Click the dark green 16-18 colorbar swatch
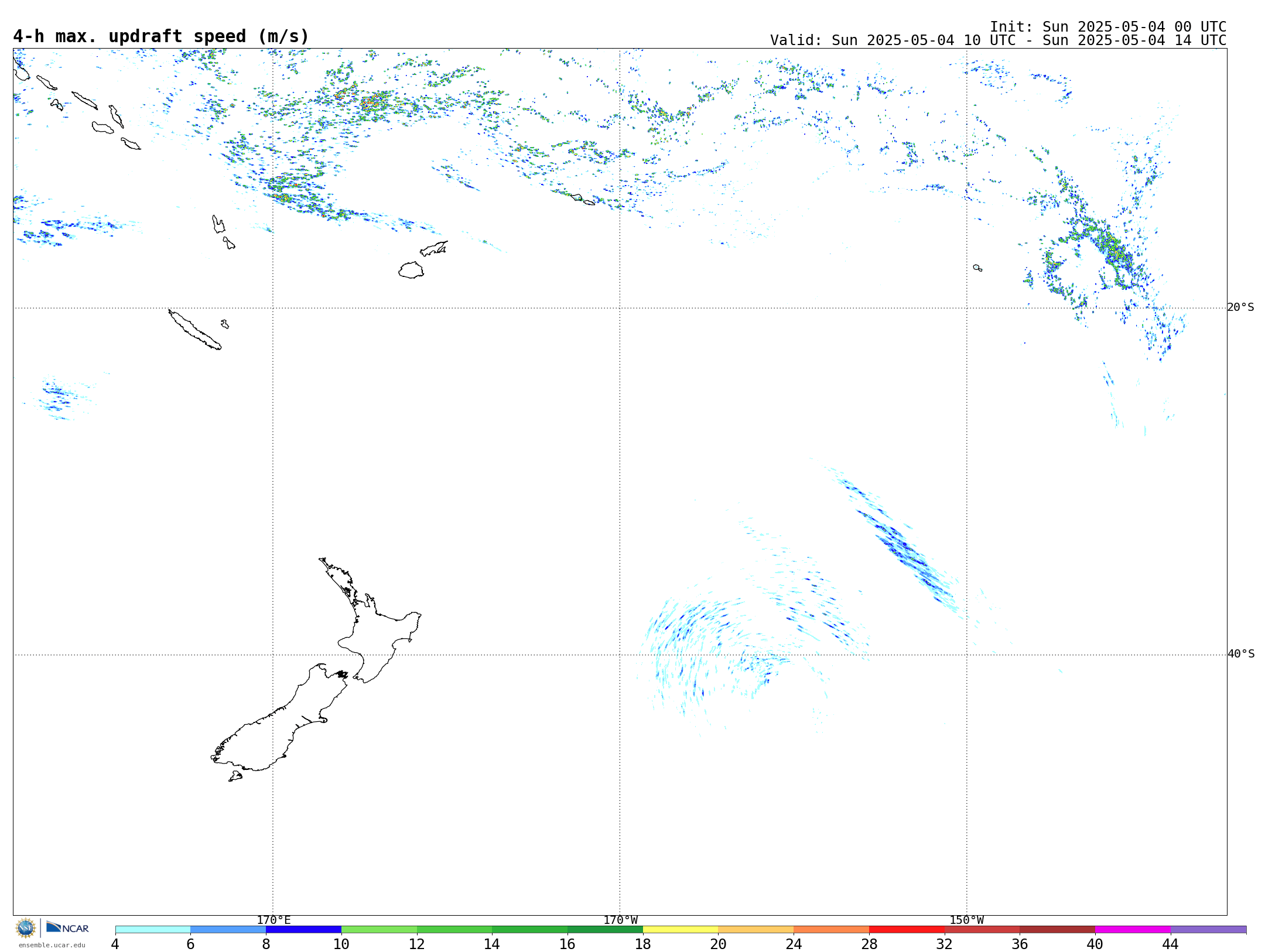This screenshot has width=1265, height=952. pyautogui.click(x=605, y=930)
